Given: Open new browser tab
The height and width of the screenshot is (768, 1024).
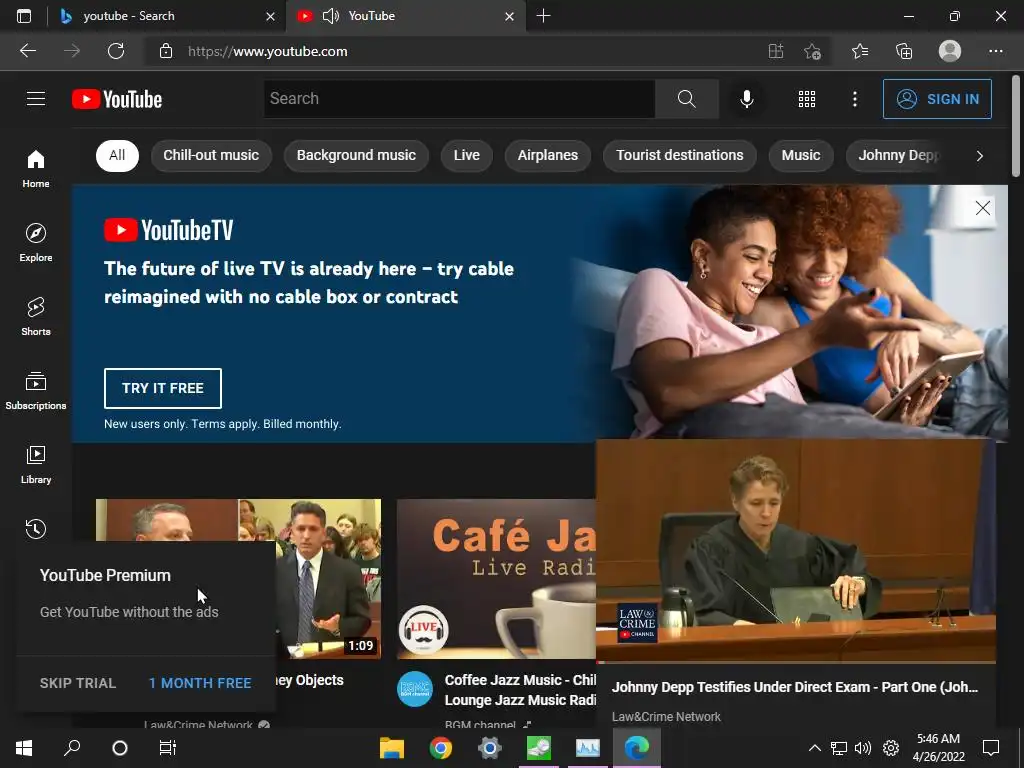Looking at the screenshot, I should 543,16.
